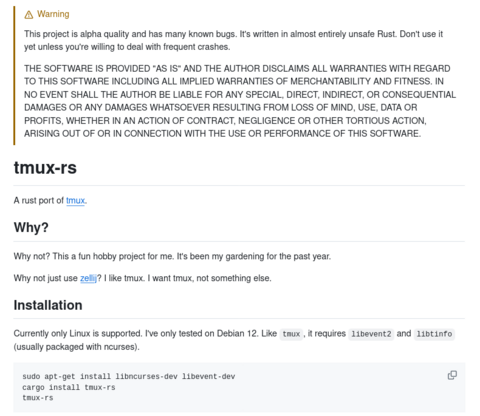
Task: Click the alpha quality warning paragraph
Action: [x=233, y=40]
